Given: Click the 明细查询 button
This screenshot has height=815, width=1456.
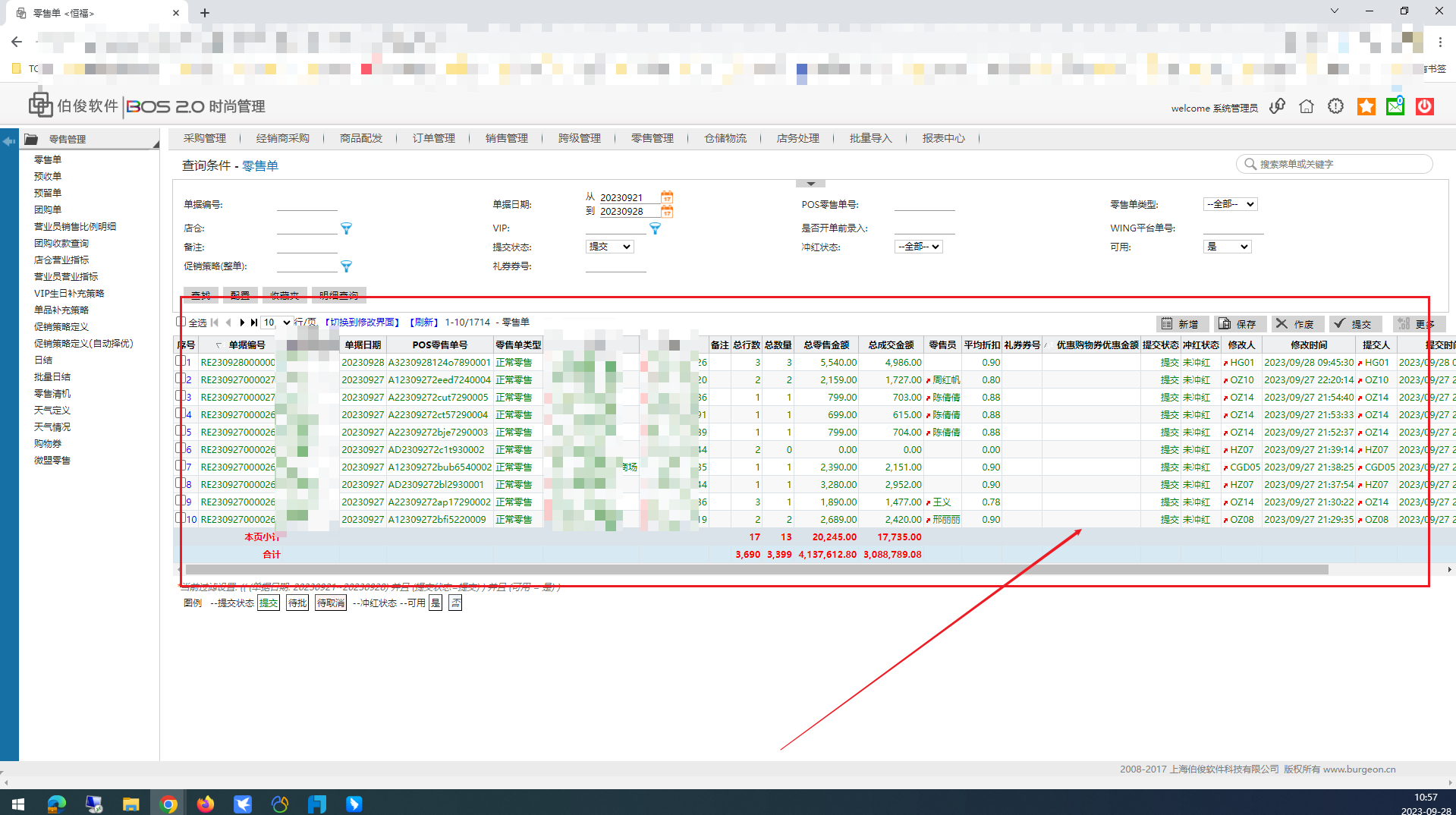Looking at the screenshot, I should [x=338, y=295].
